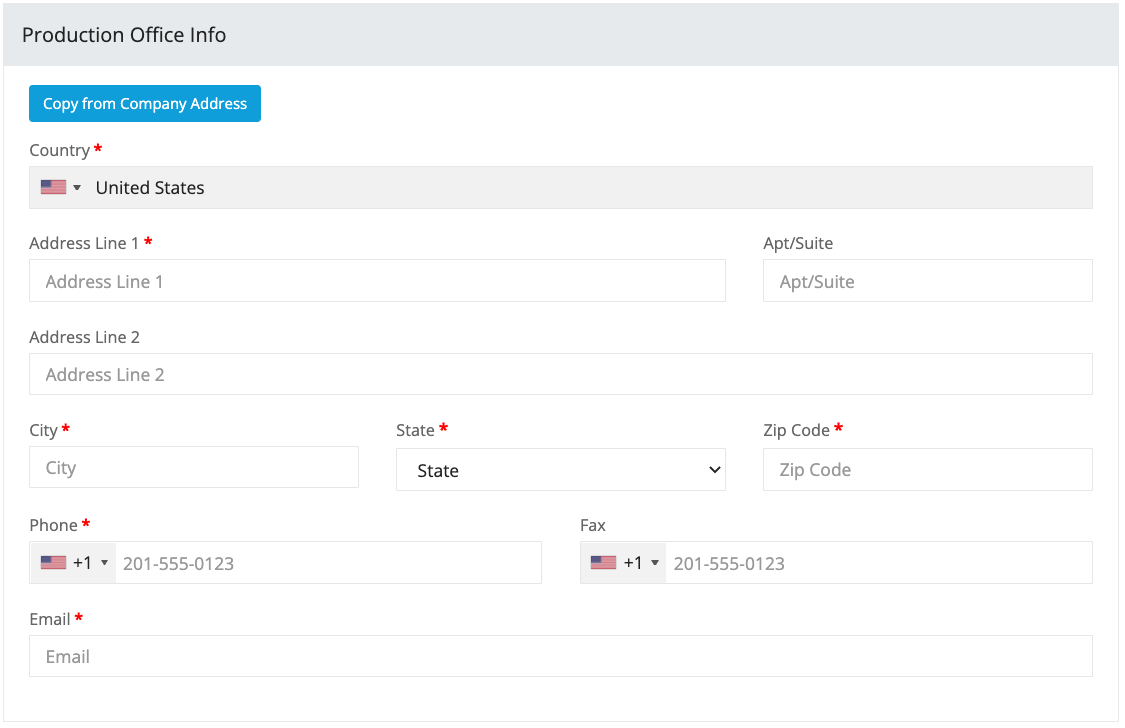Open the State dropdown
The image size is (1125, 728).
(560, 470)
